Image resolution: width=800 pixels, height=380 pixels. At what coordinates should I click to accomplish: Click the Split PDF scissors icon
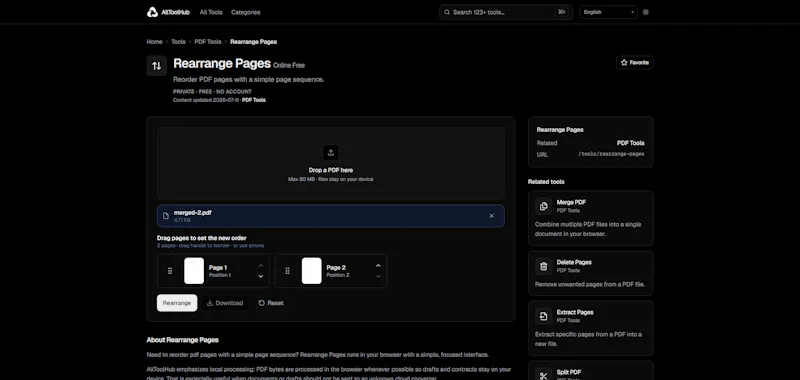[x=543, y=376]
